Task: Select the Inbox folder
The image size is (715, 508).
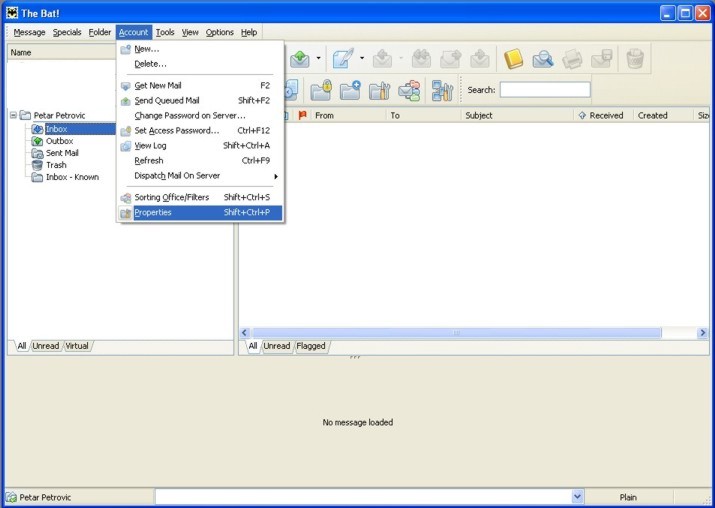Action: (x=57, y=129)
